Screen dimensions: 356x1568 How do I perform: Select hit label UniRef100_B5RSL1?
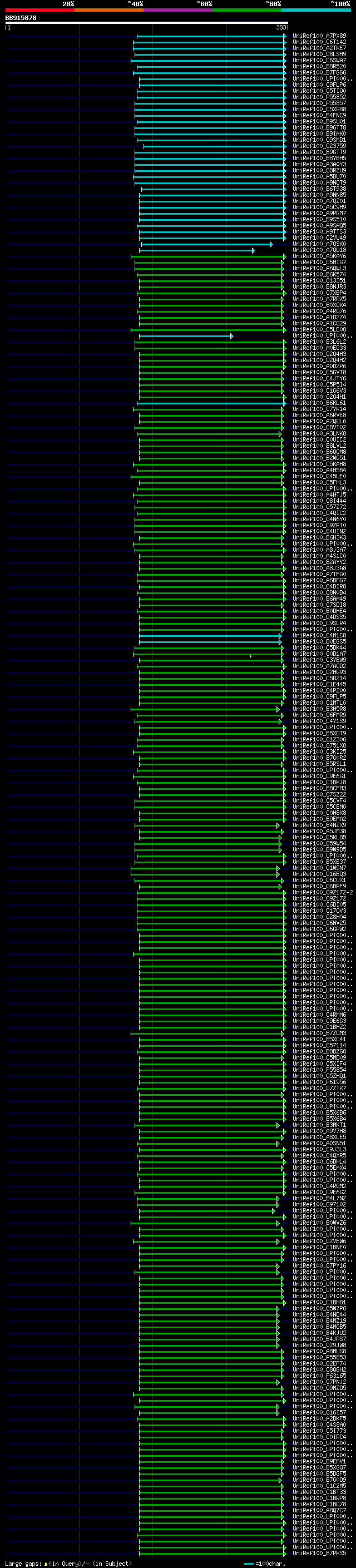coord(319,764)
